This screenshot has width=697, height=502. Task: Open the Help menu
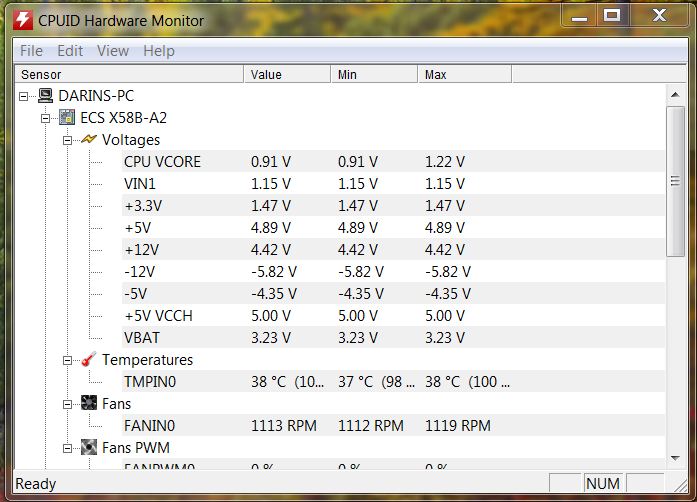[x=159, y=51]
